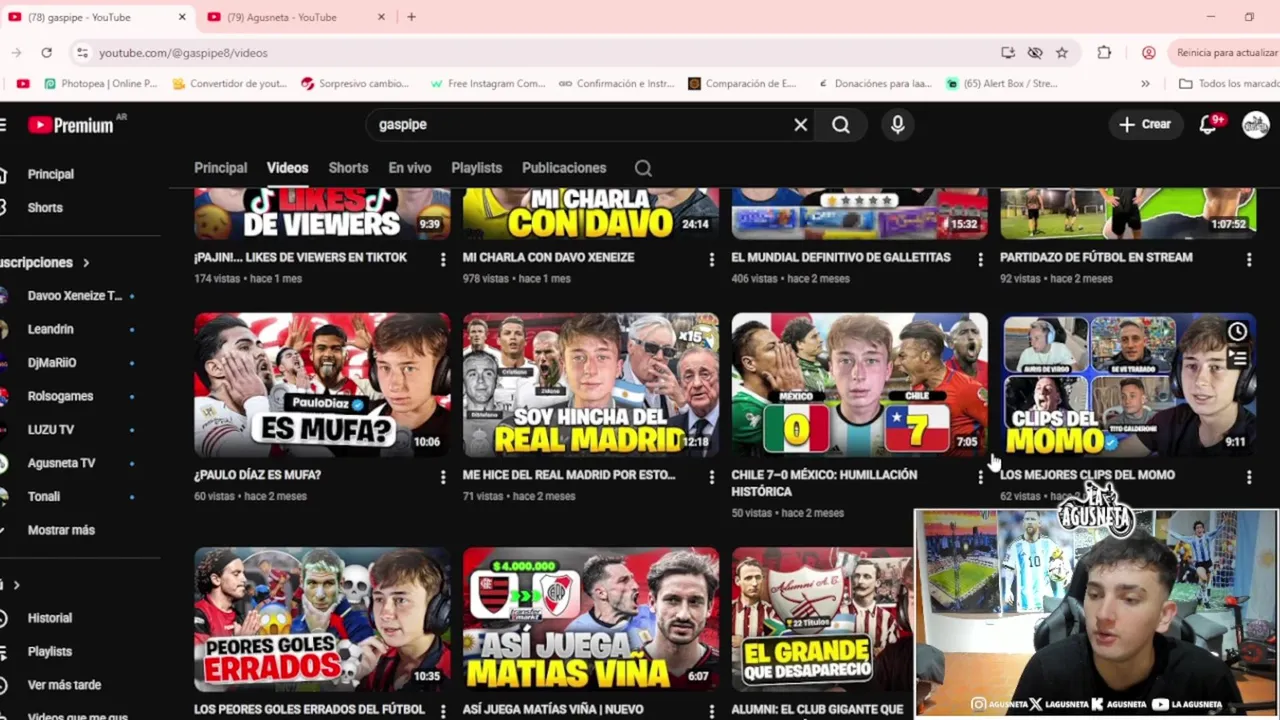
Task: Play Chile 7-0 México thumbnail
Action: (859, 385)
